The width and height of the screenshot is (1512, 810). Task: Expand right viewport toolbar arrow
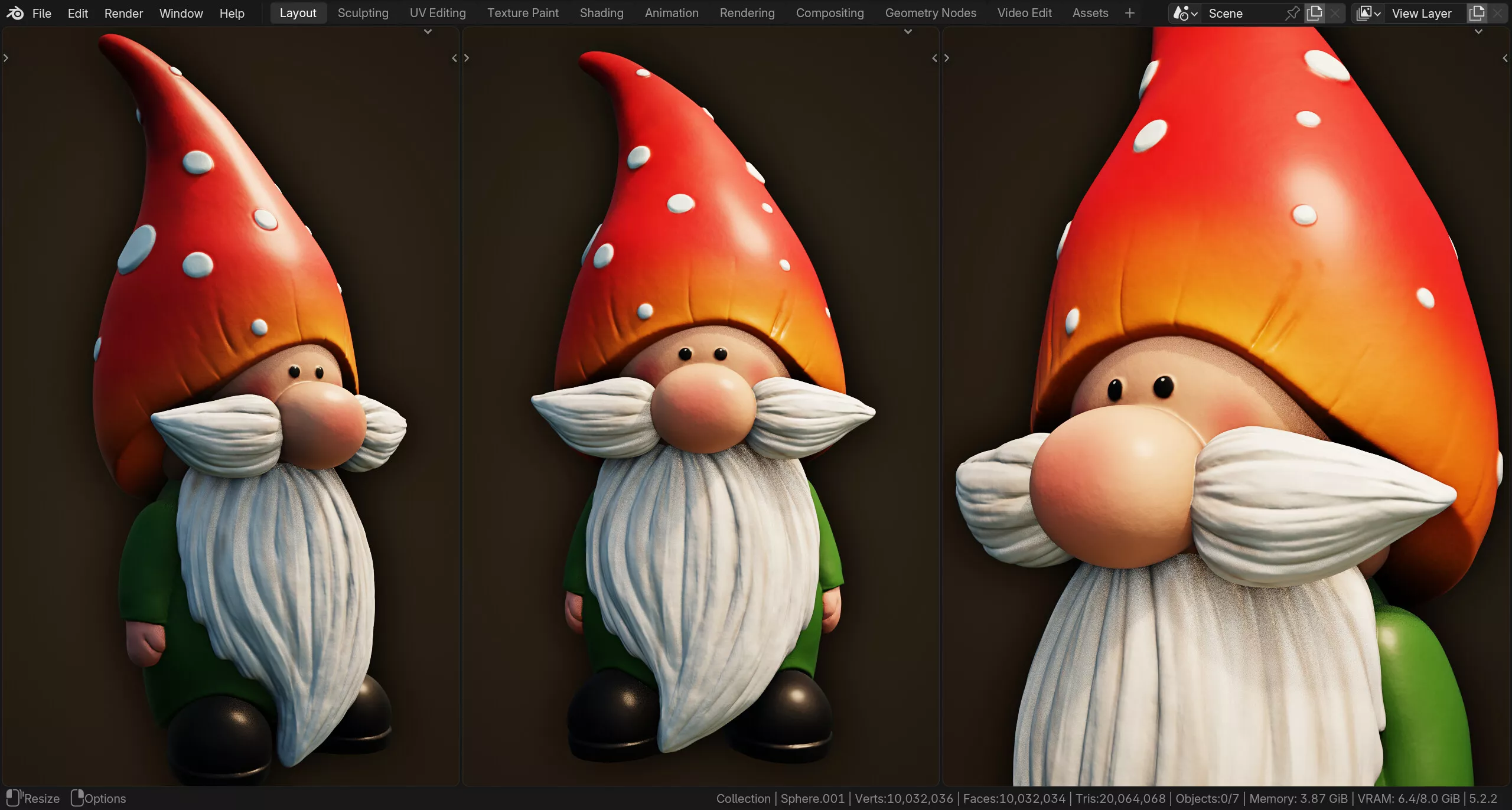point(947,58)
